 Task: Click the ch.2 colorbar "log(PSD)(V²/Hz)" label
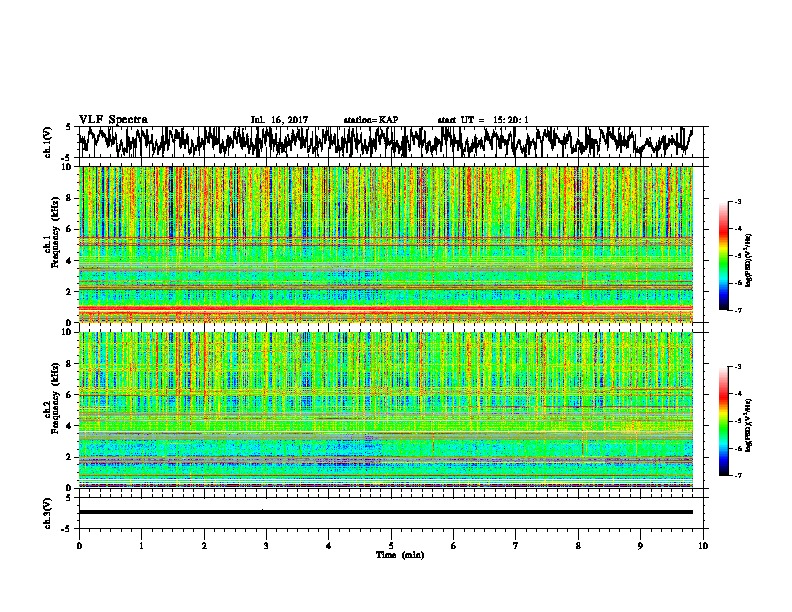[x=749, y=425]
